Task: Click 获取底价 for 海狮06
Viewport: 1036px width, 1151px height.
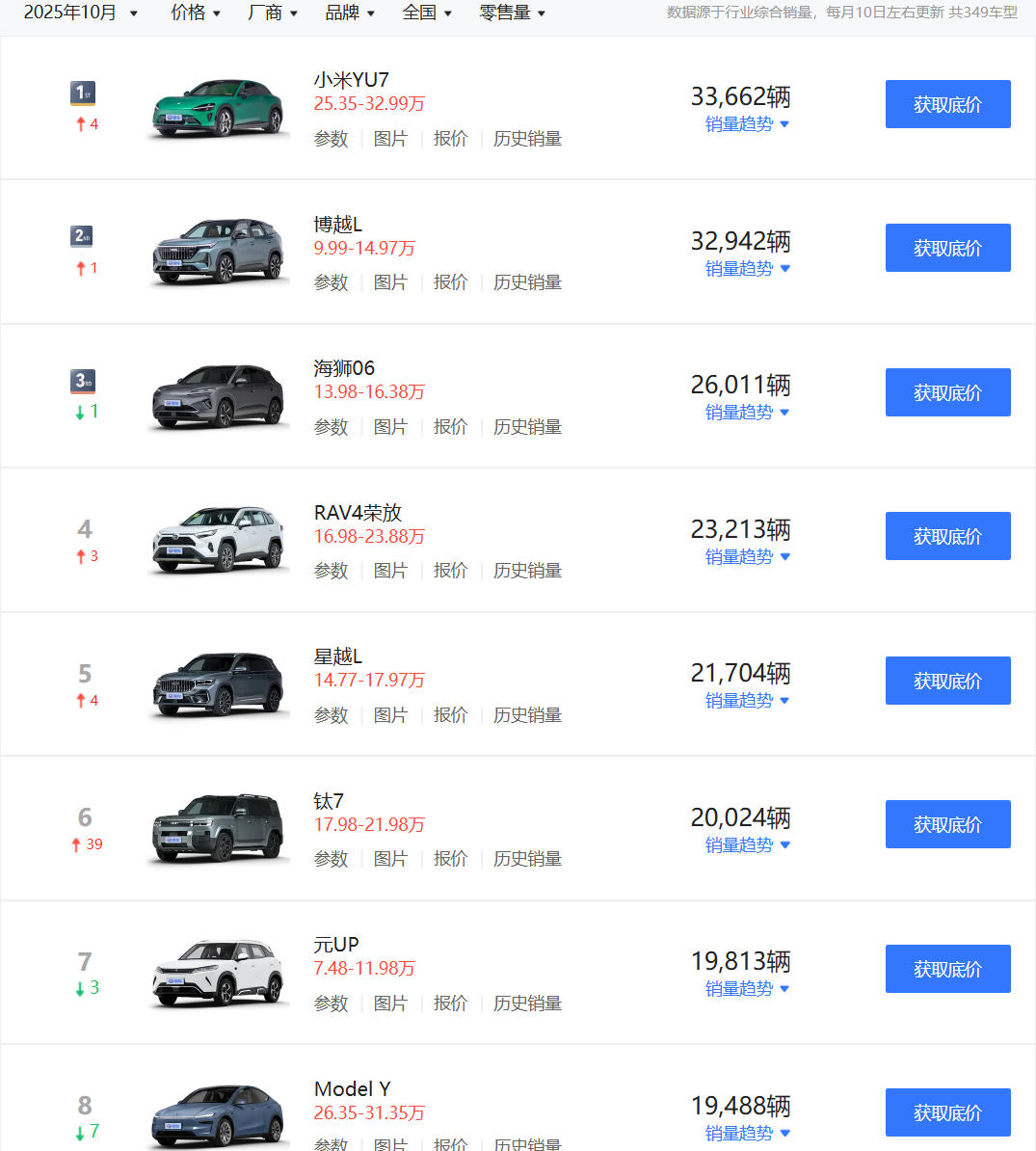Action: pyautogui.click(x=947, y=392)
